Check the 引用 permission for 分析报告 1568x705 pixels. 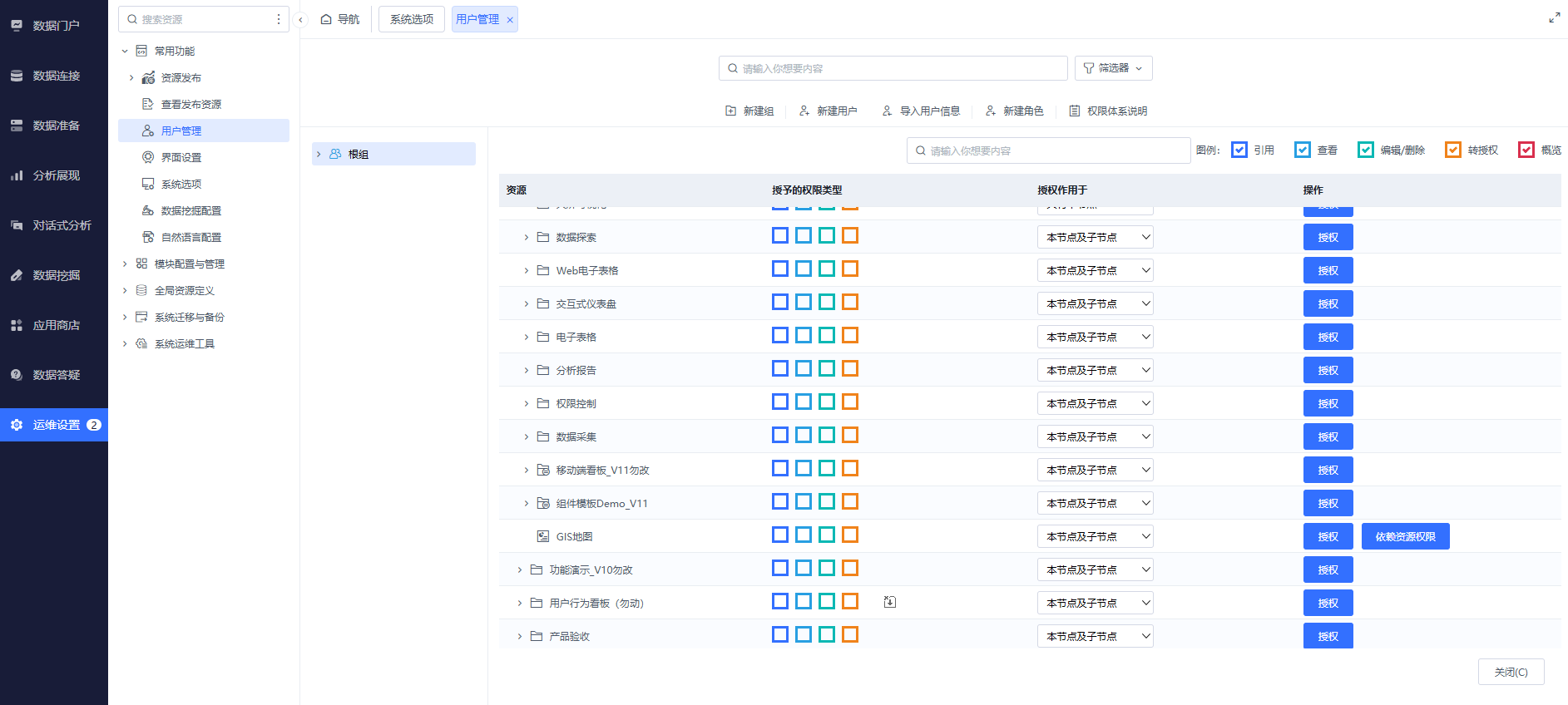pos(780,368)
